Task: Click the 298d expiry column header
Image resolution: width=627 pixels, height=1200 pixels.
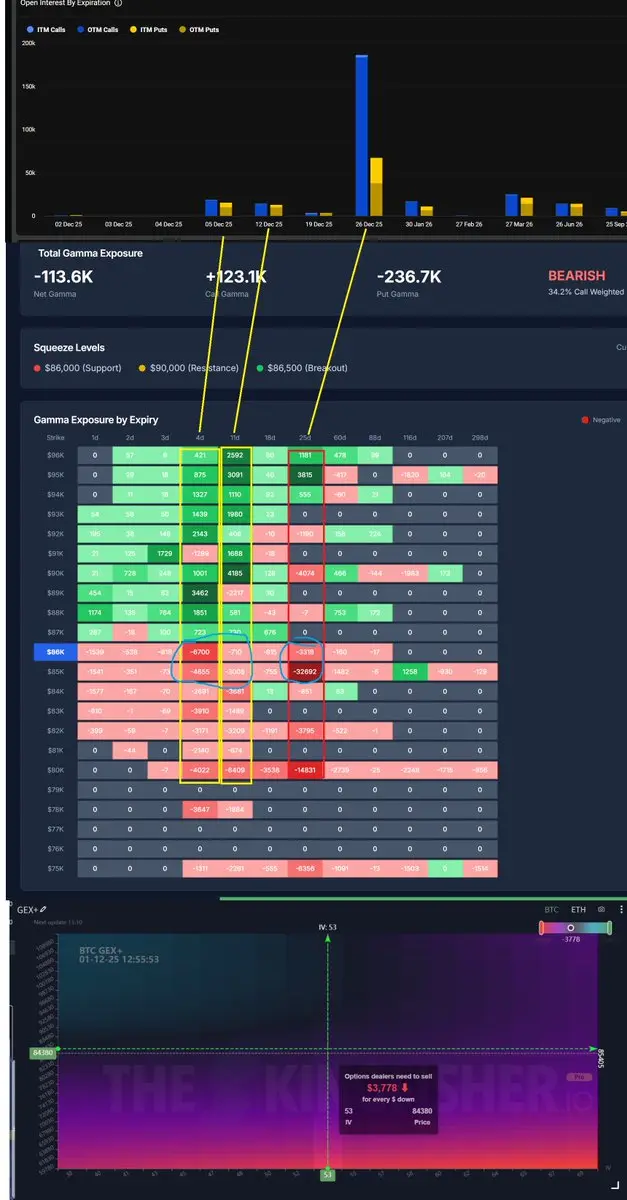Action: click(x=480, y=438)
